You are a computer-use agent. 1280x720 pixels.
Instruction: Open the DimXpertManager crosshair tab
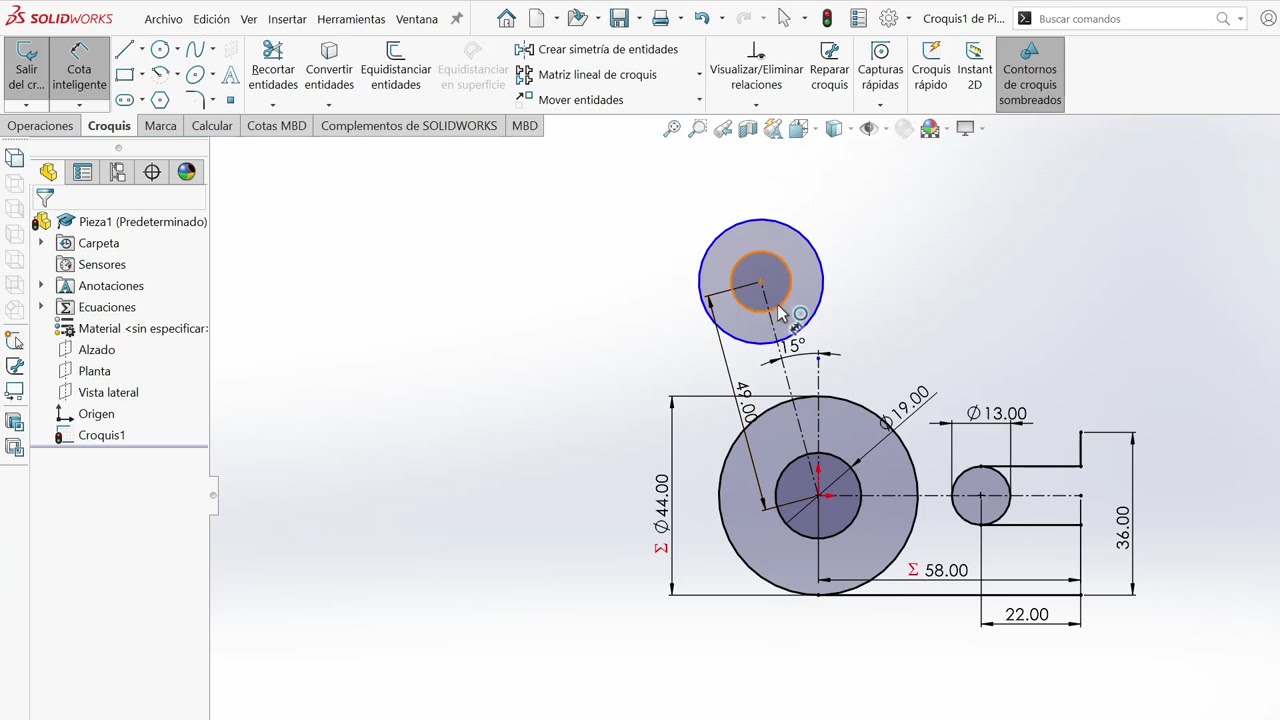point(152,172)
